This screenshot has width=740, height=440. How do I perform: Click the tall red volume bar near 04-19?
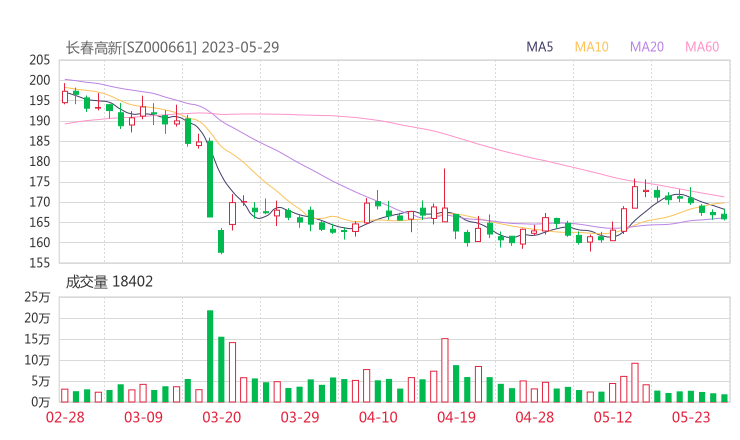tap(445, 371)
